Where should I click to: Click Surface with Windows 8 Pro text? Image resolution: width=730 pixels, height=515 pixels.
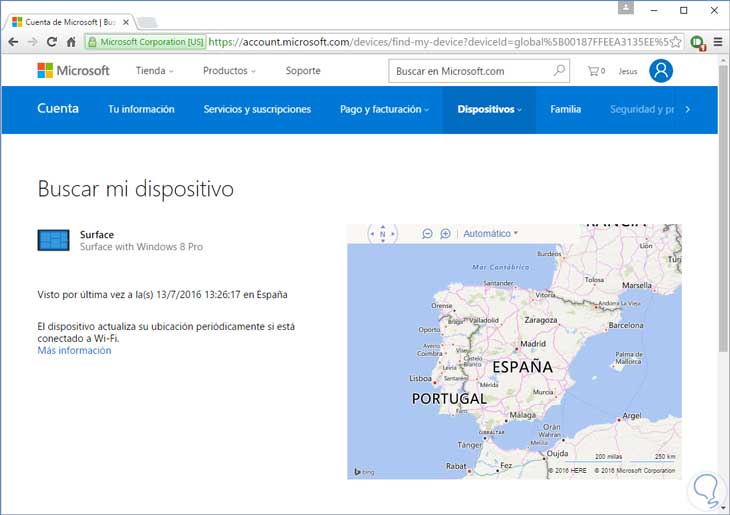141,247
